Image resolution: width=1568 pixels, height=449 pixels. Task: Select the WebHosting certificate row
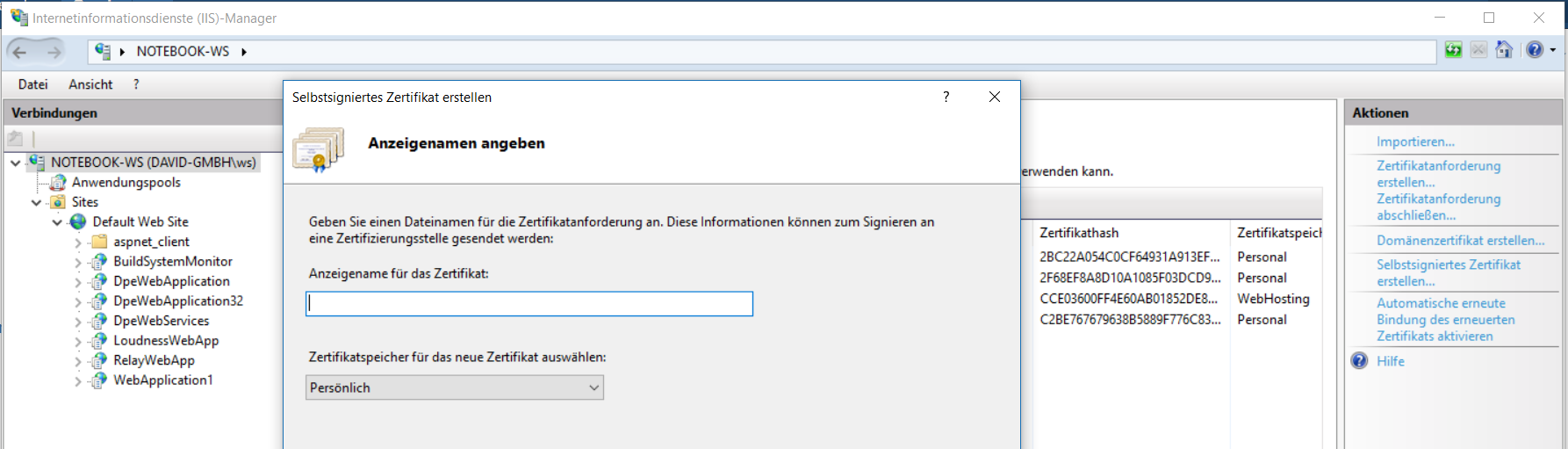point(1176,299)
